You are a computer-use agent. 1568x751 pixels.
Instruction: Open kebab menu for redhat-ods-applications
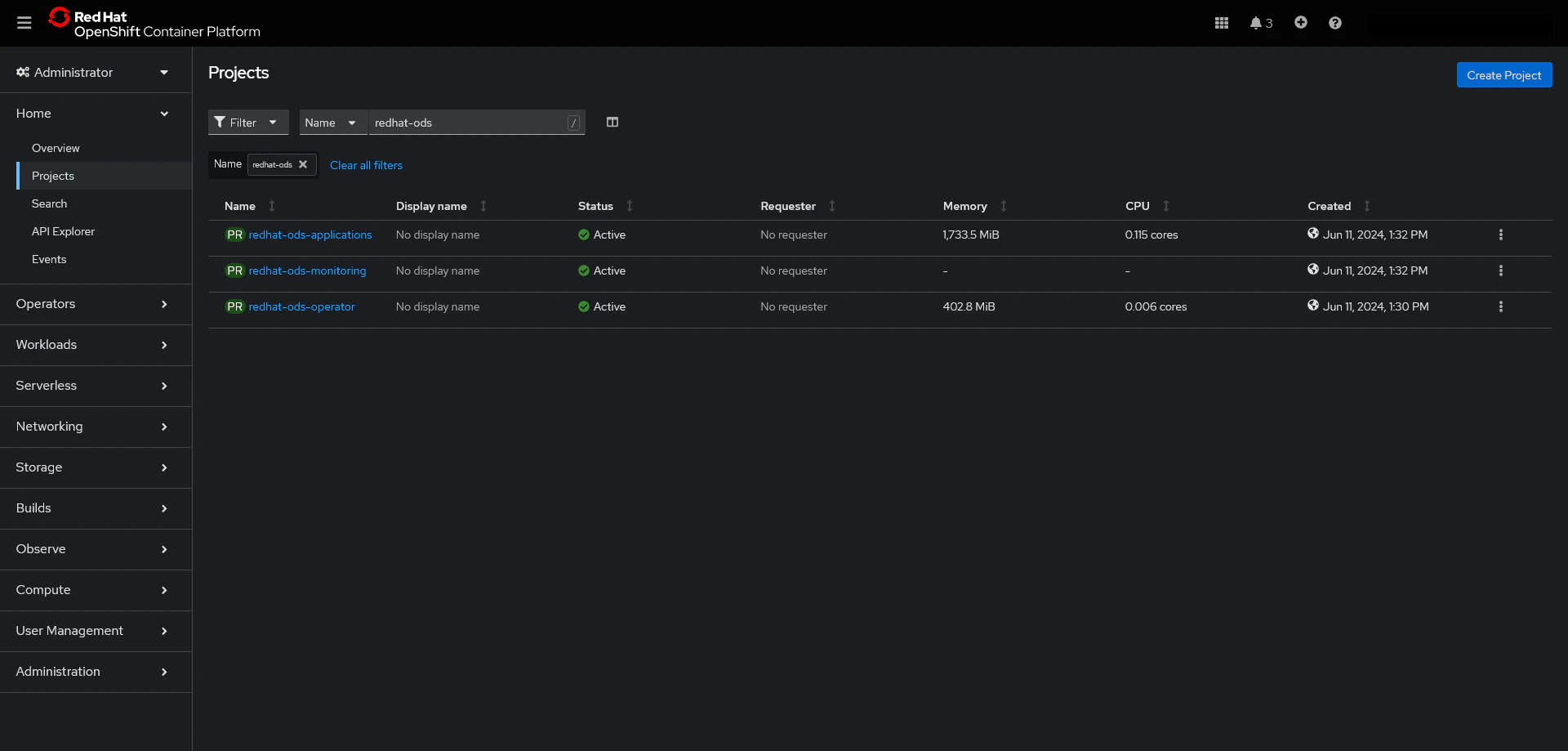[1501, 235]
